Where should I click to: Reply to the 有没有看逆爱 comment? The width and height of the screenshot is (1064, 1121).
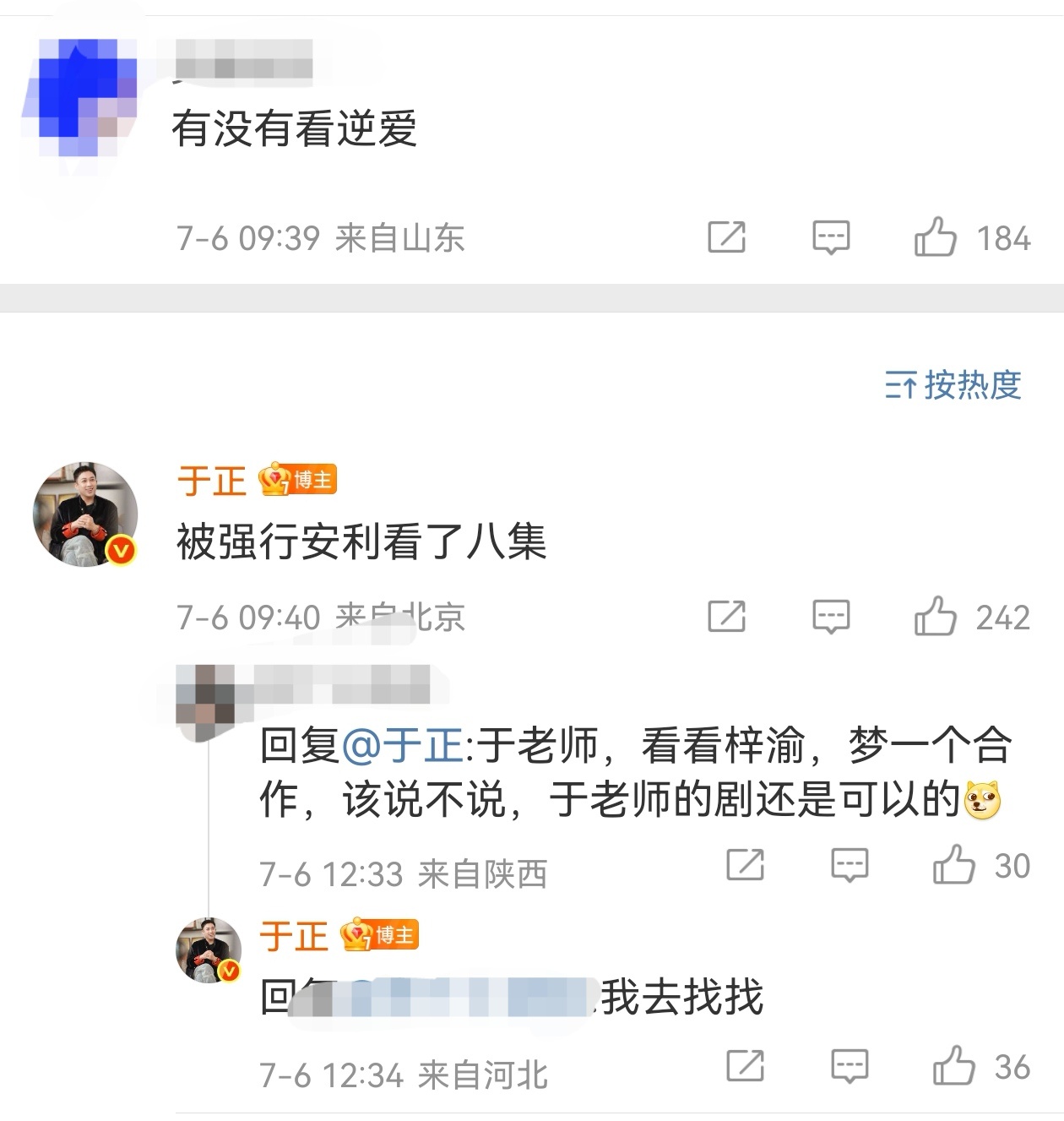point(831,237)
